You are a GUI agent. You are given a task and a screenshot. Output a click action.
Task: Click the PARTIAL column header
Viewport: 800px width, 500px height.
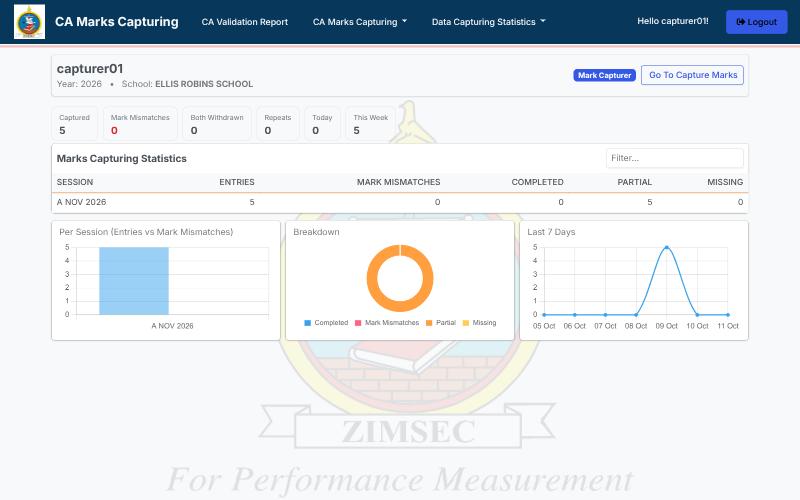click(x=634, y=182)
